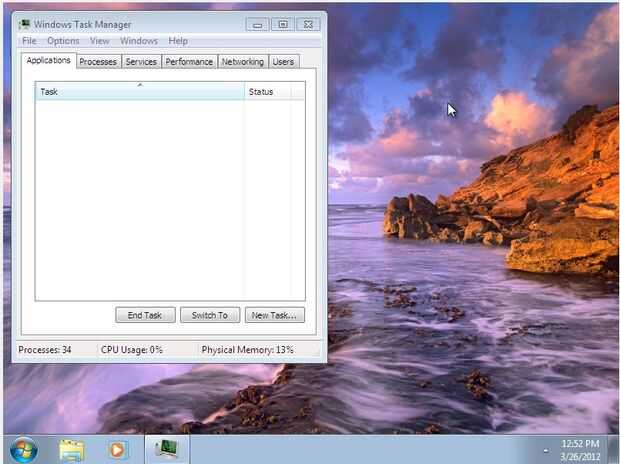Switch to the Services tab
This screenshot has width=620, height=464.
[141, 62]
